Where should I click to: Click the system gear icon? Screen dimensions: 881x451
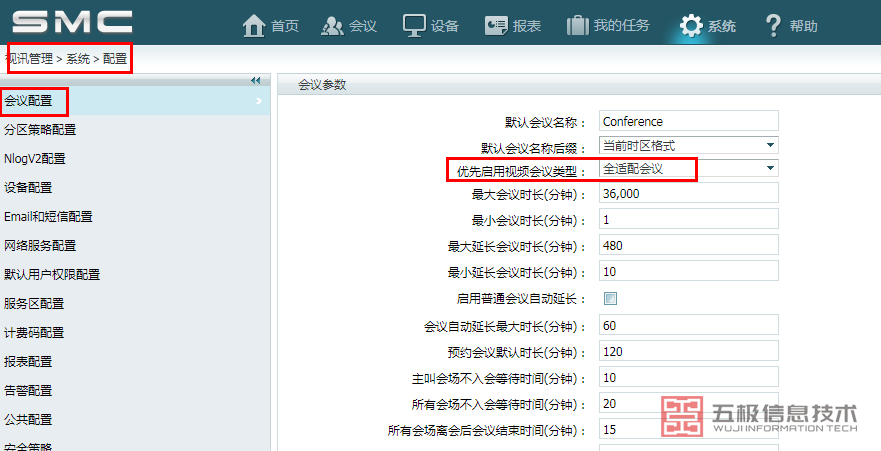pos(691,26)
